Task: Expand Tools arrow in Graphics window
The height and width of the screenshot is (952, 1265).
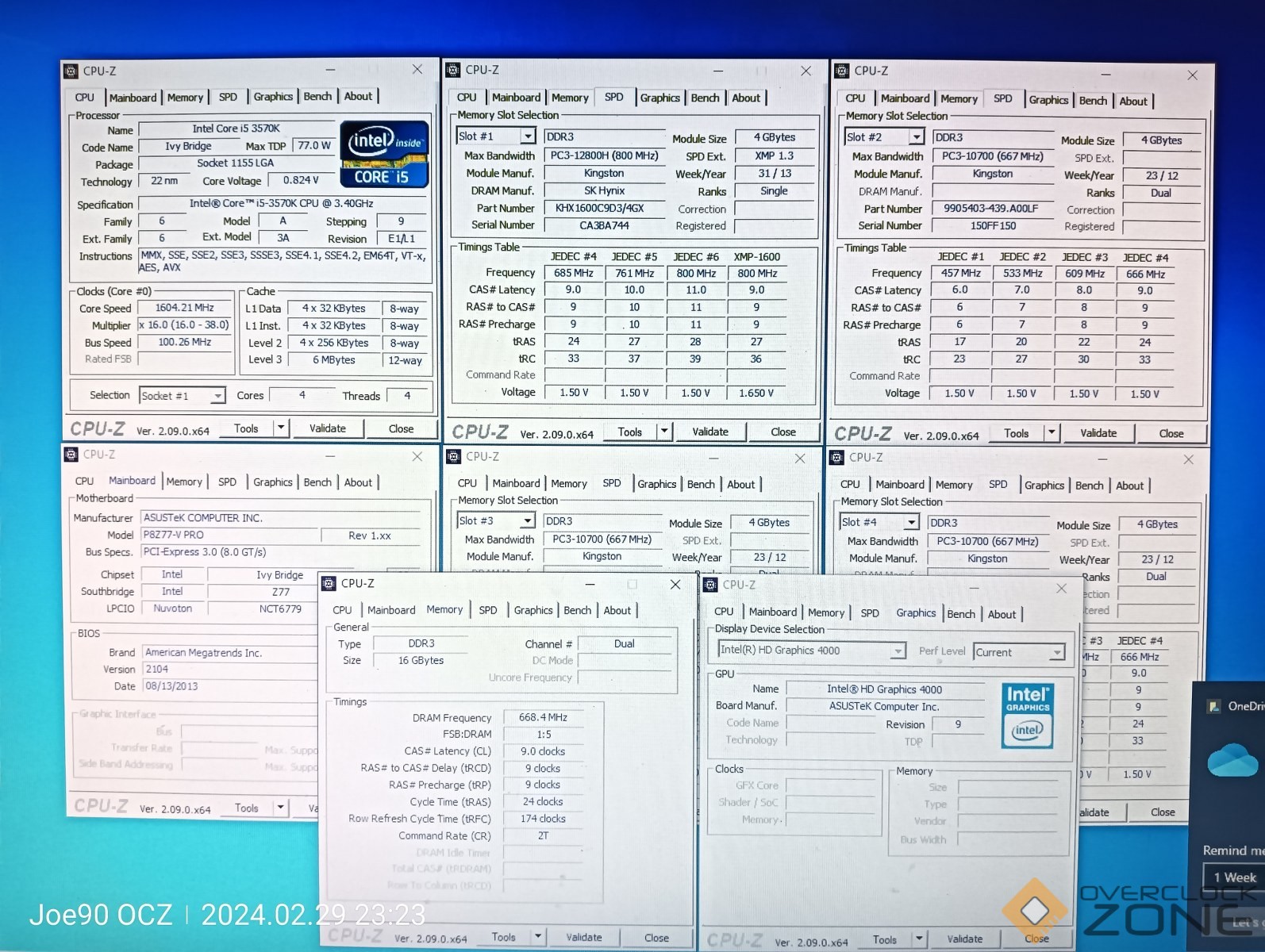Action: point(919,939)
